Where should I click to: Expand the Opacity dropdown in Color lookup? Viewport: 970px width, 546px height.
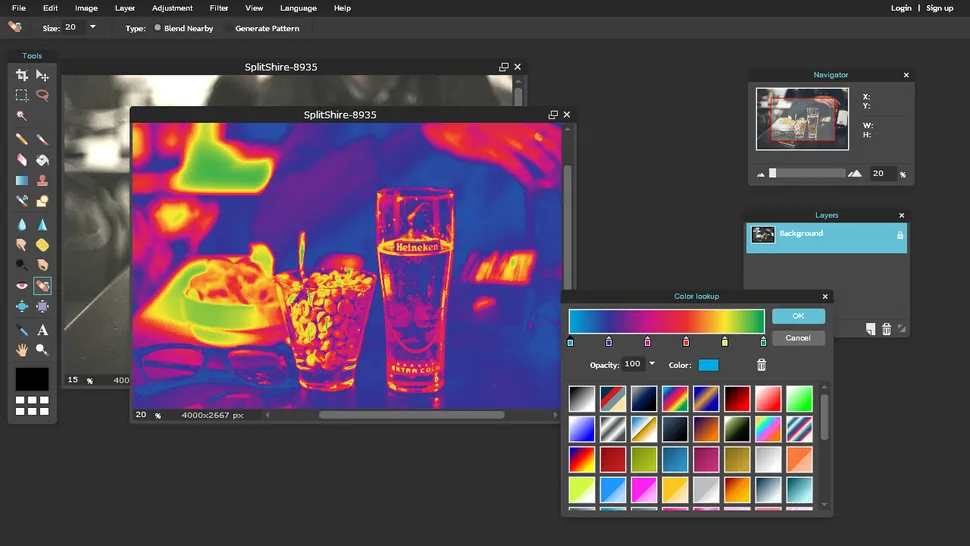[x=652, y=364]
